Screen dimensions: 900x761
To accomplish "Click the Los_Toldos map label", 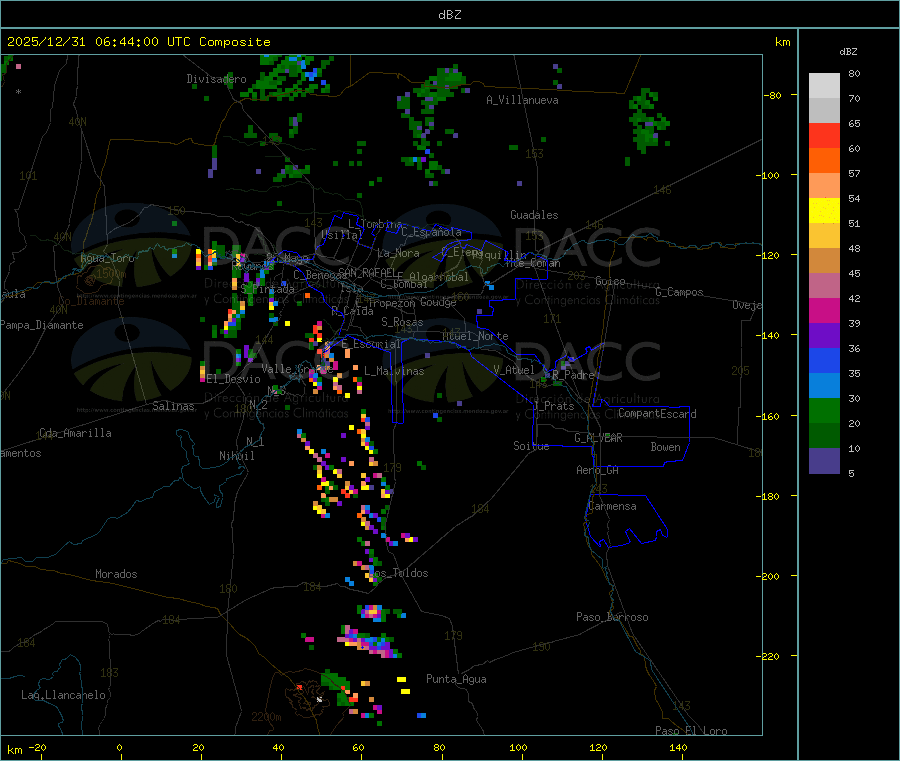I will [x=398, y=573].
